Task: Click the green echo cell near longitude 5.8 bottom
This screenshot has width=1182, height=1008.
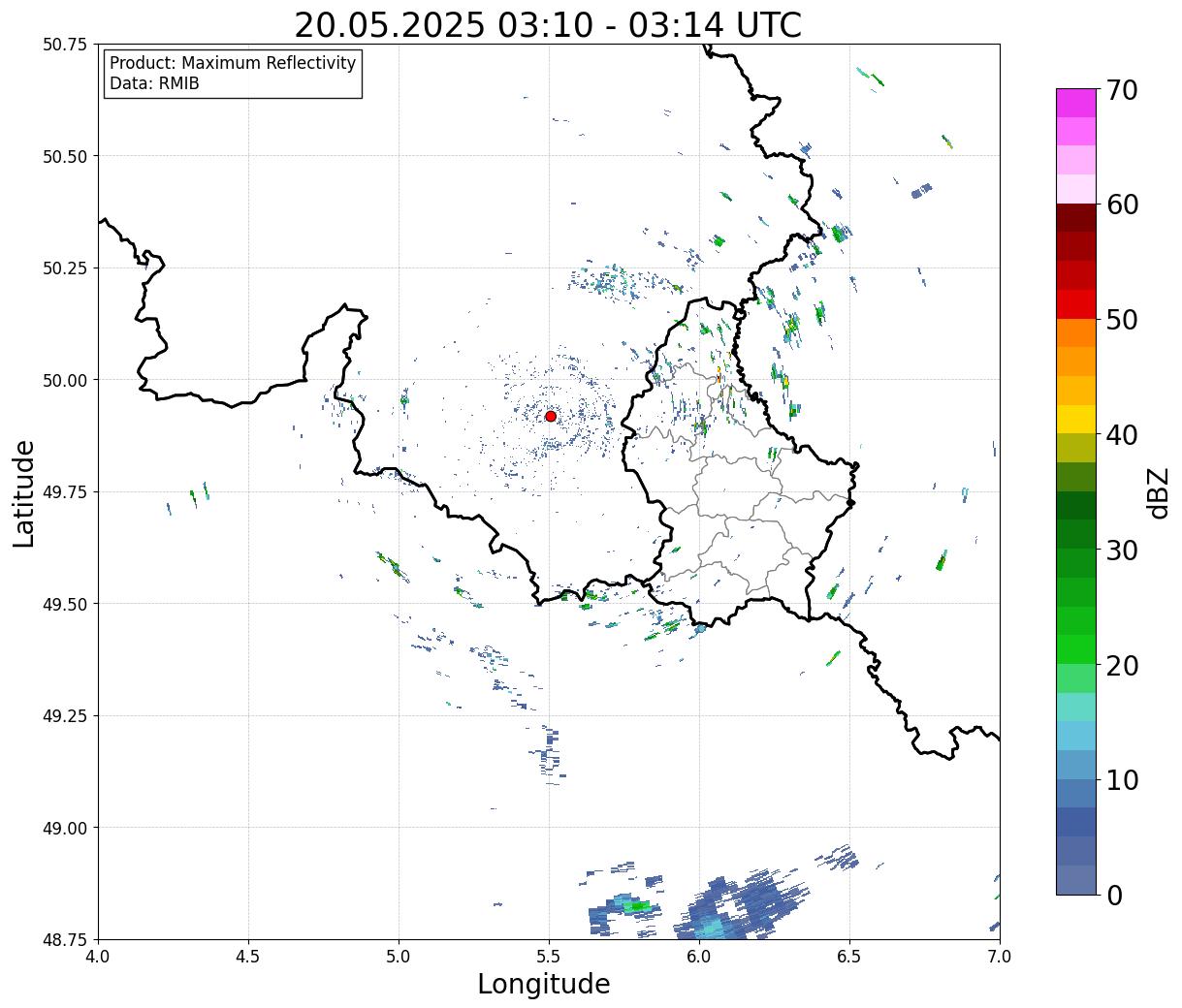Action: 636,906
